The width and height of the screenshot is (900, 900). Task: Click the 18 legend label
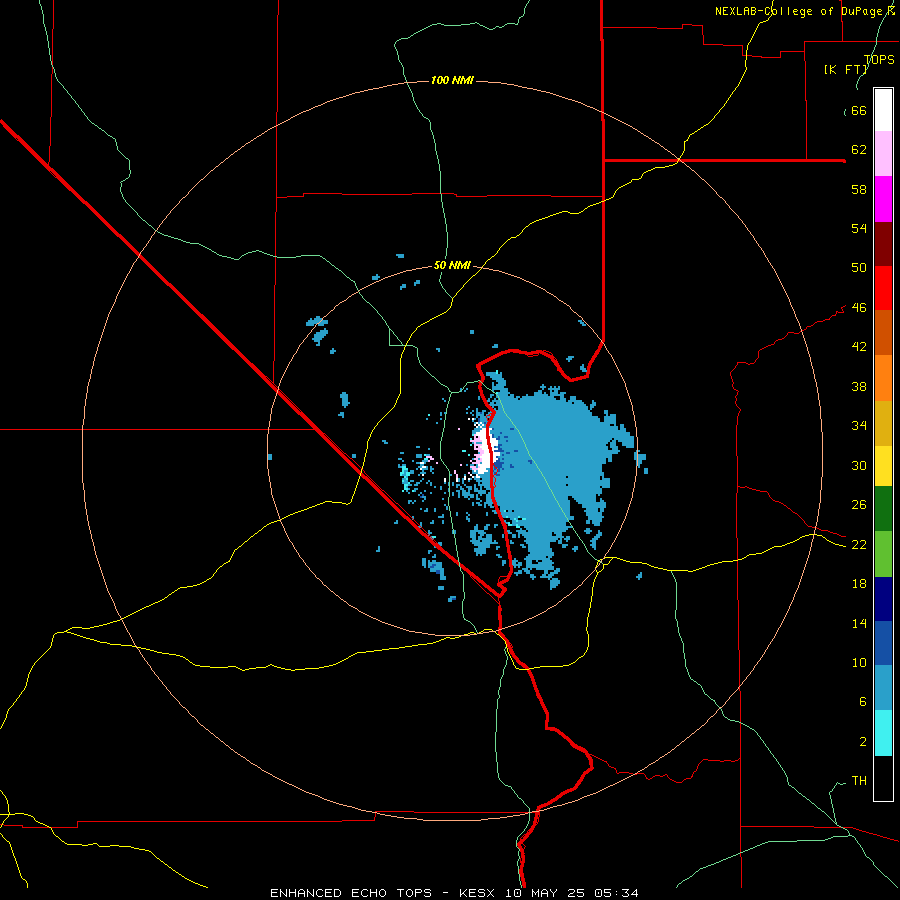[x=859, y=584]
